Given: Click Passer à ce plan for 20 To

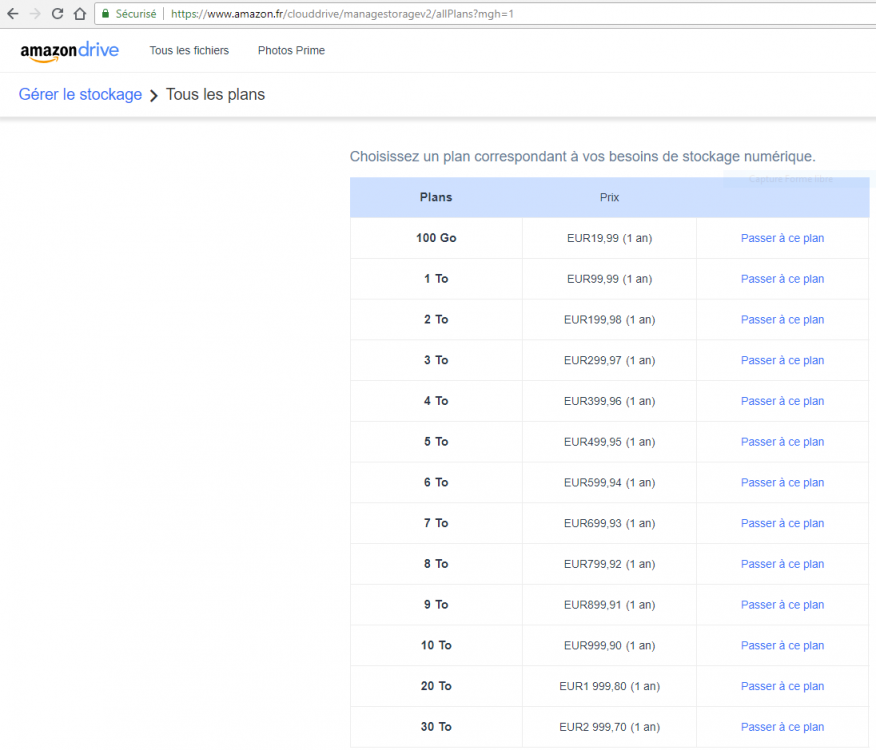Looking at the screenshot, I should [782, 687].
